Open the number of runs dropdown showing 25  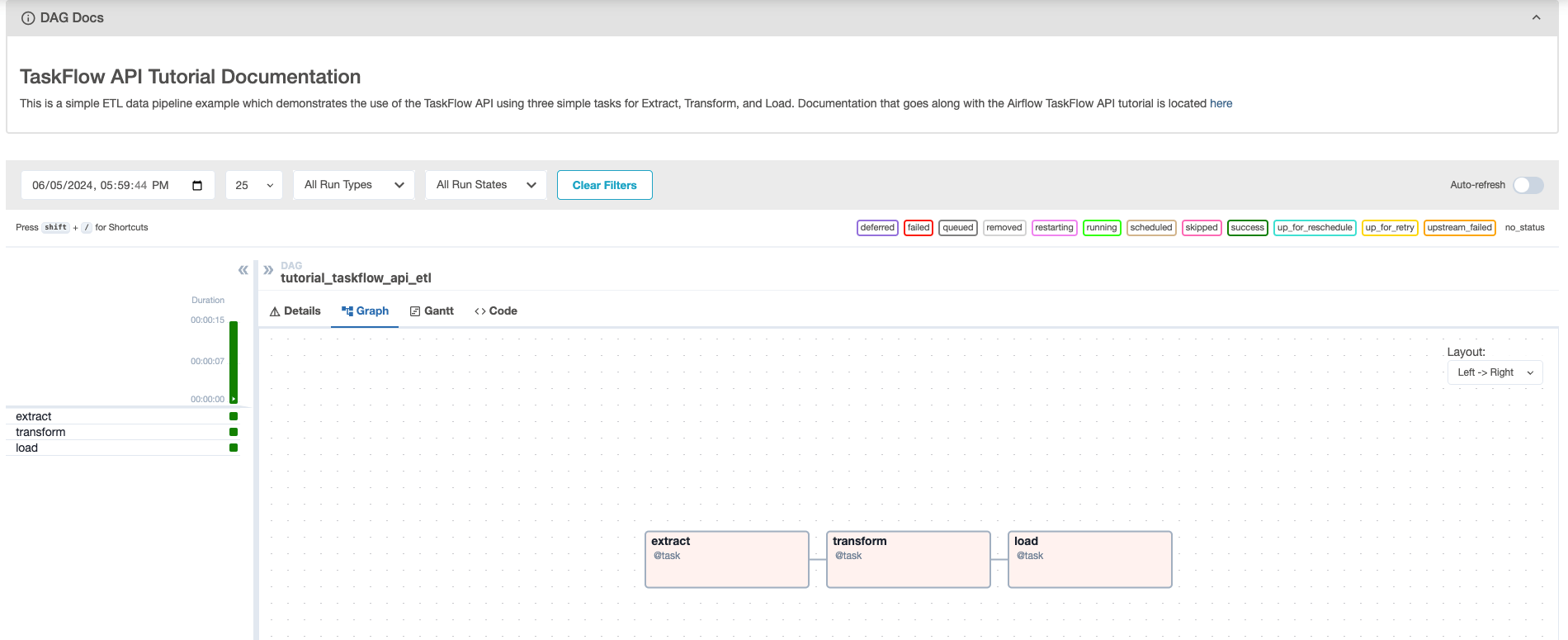click(x=254, y=185)
